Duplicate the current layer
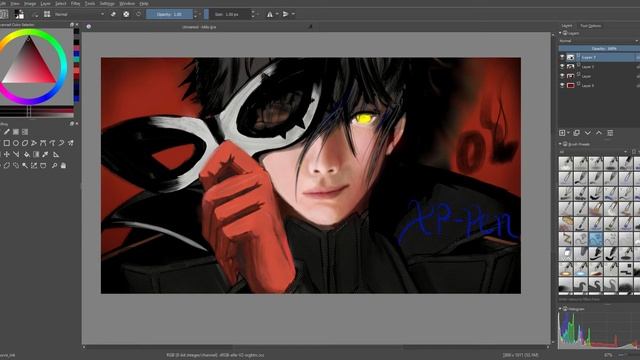Screen dimensions: 640x360 pos(576,133)
